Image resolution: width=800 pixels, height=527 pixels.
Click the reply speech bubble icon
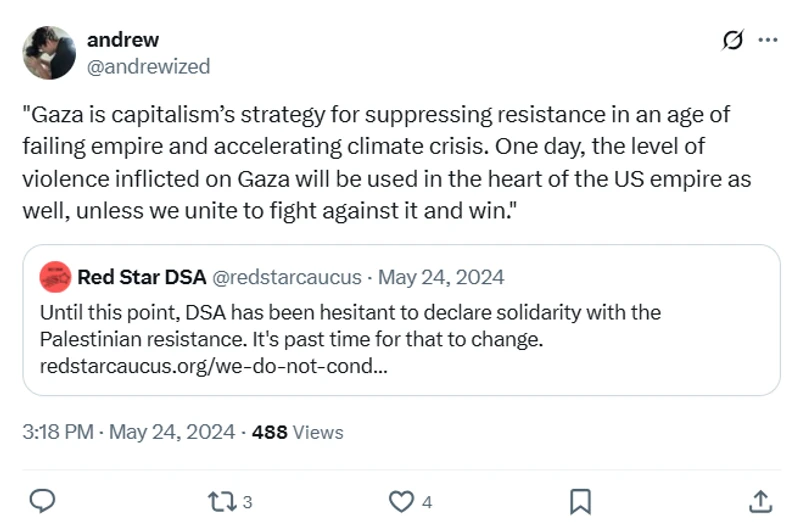42,500
